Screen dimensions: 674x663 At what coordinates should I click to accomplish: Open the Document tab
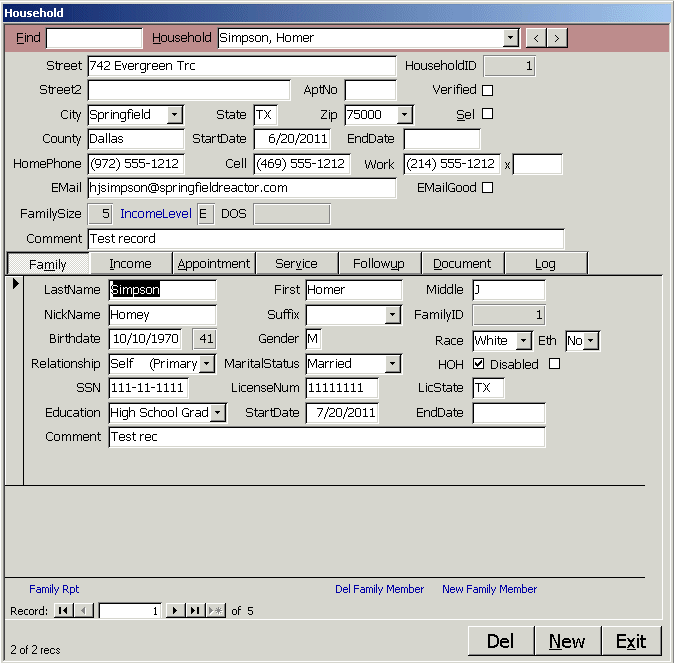coord(462,263)
